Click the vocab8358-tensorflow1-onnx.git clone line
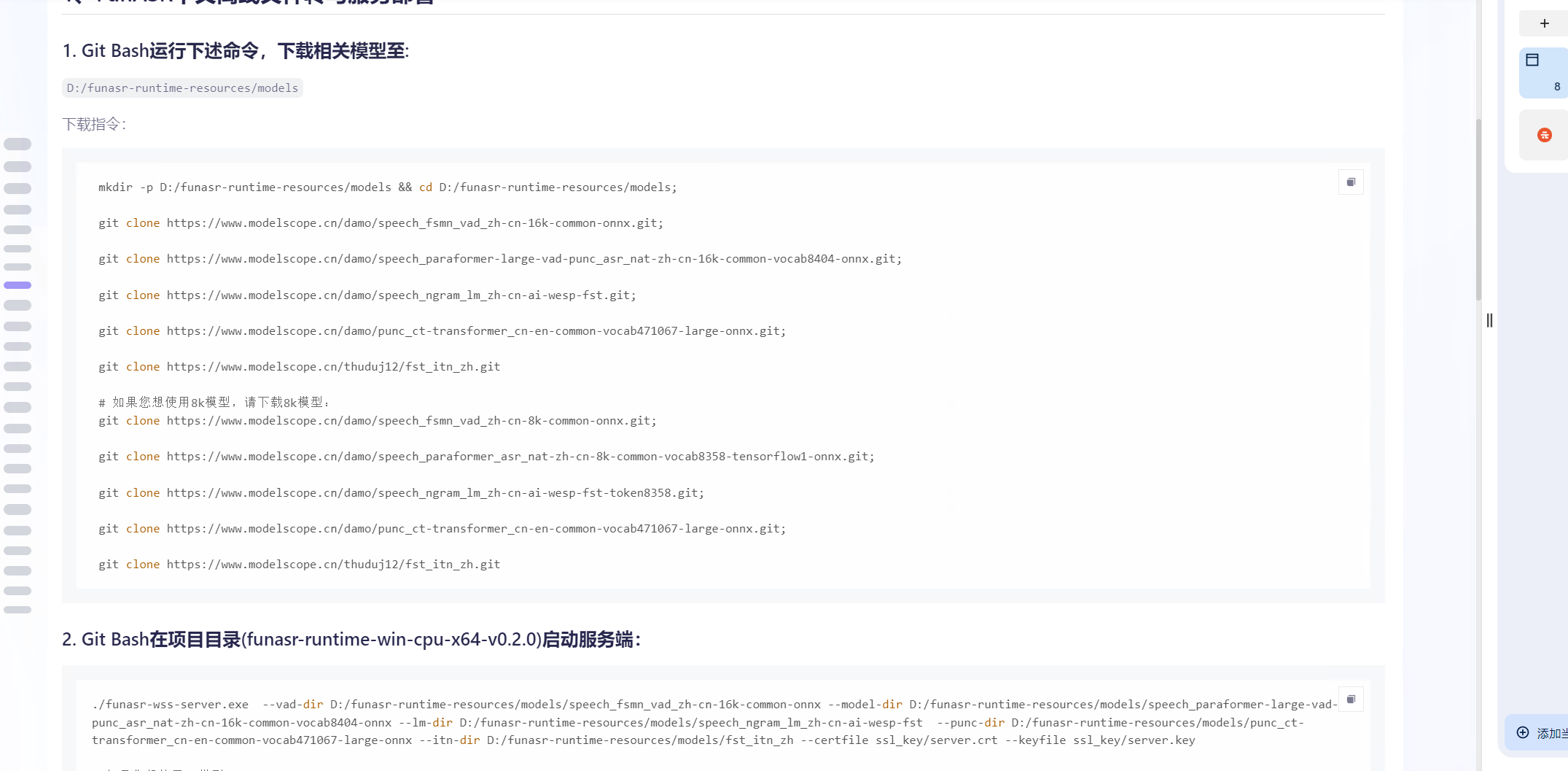1568x771 pixels. pyautogui.click(x=486, y=457)
